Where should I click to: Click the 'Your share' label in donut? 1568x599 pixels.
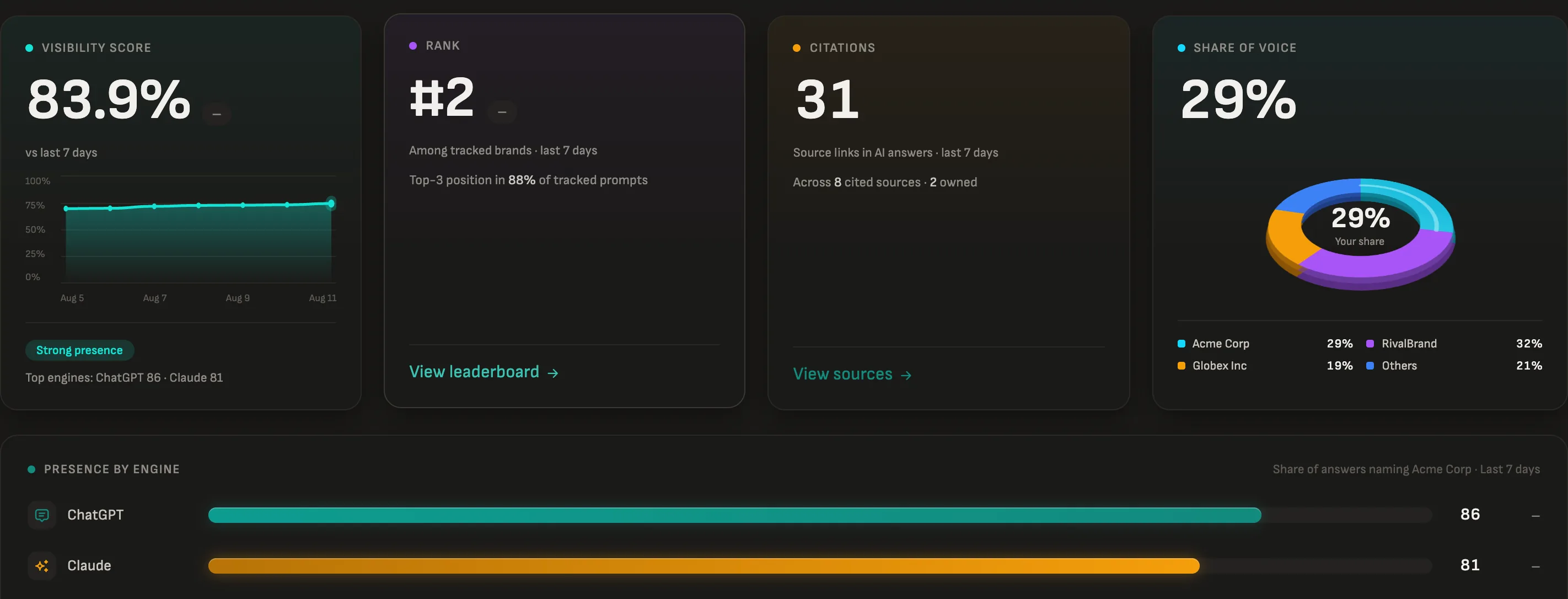1360,242
